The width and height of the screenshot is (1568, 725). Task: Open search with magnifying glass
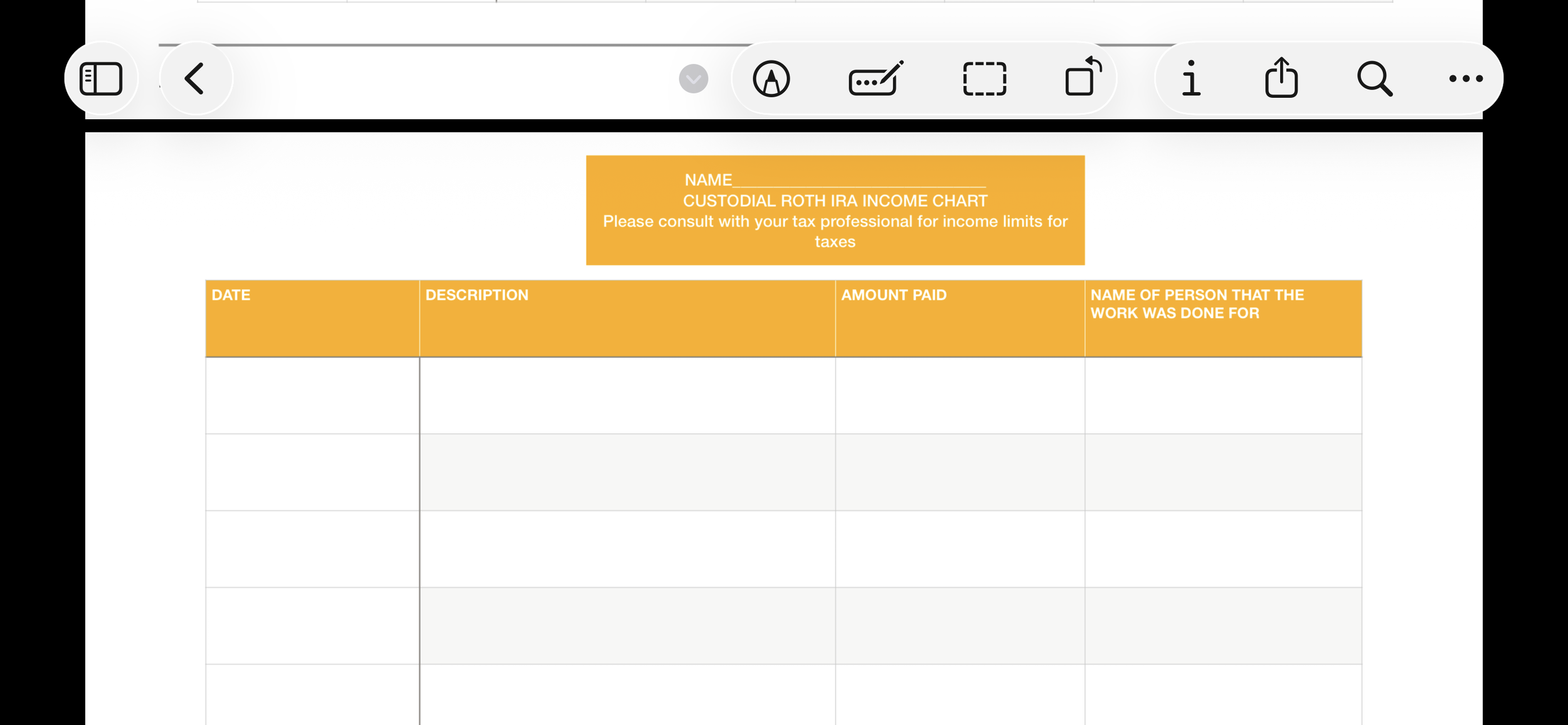1374,79
